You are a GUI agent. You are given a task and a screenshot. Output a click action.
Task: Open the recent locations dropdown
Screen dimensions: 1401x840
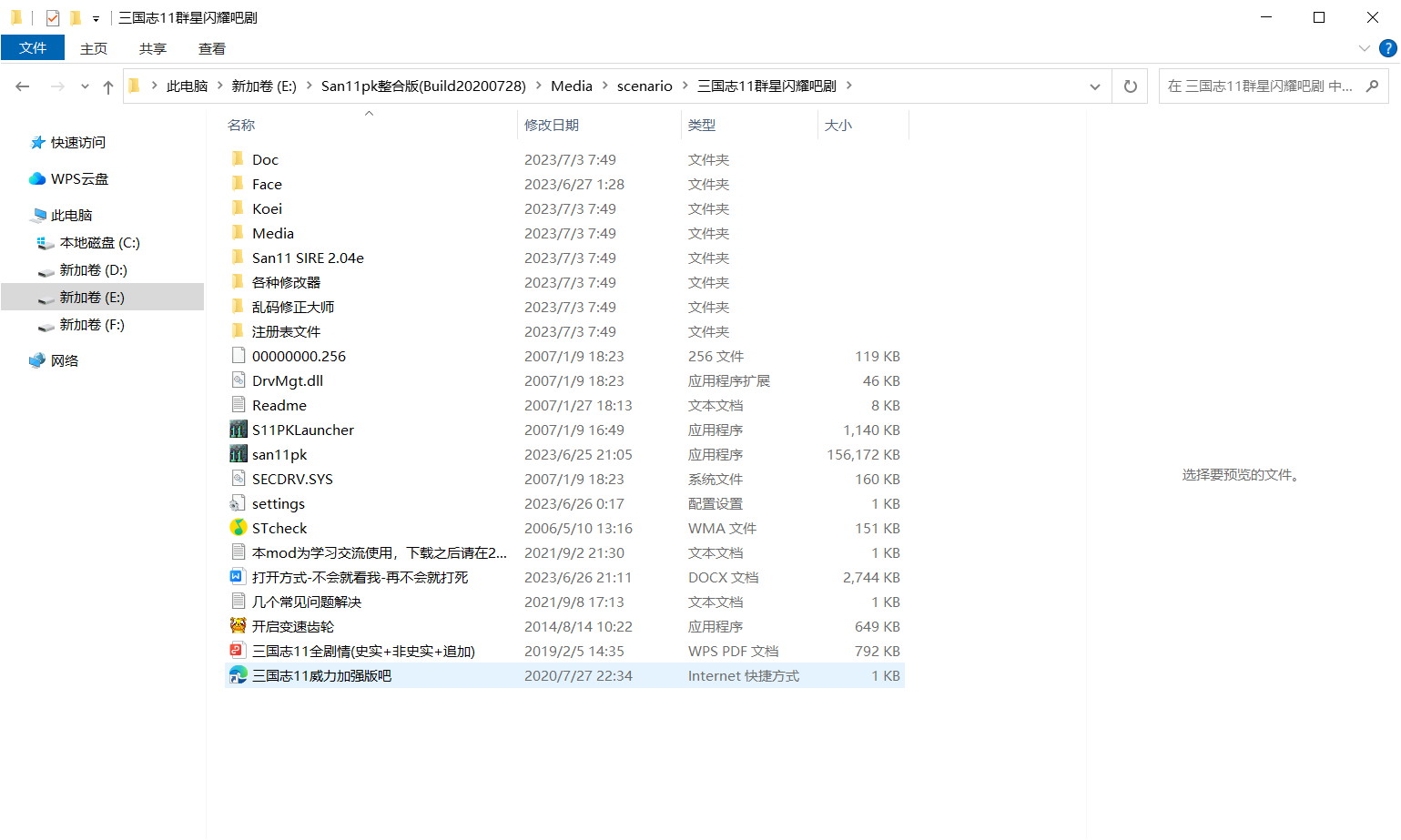point(85,86)
